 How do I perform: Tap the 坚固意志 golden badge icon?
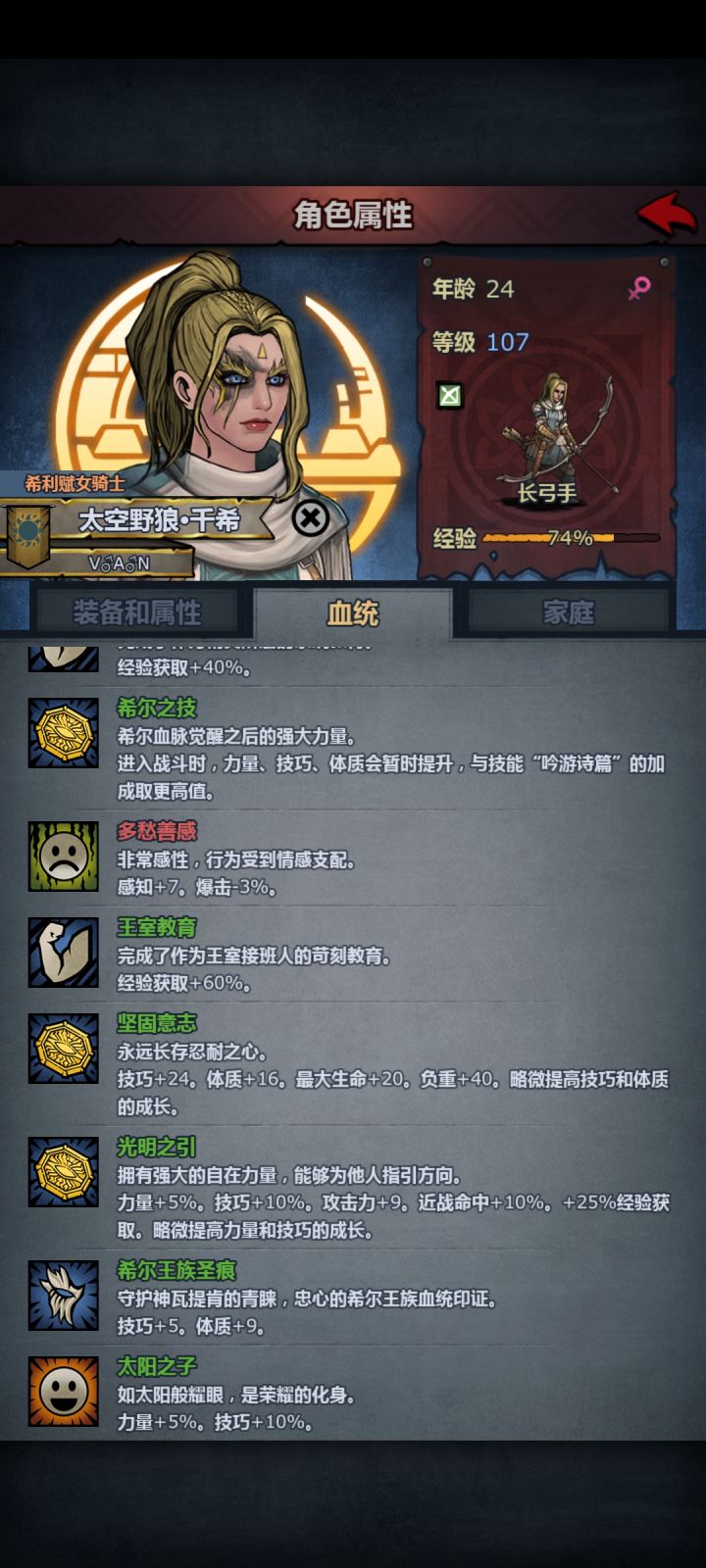click(63, 1048)
